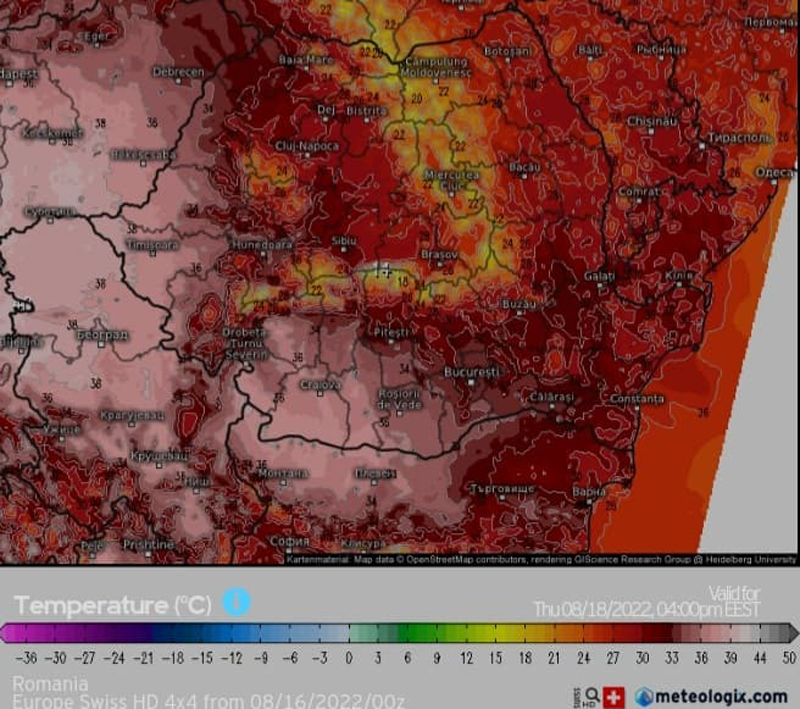The height and width of the screenshot is (709, 800).
Task: Click the 0 degree mark on temperature scale
Action: coord(349,656)
